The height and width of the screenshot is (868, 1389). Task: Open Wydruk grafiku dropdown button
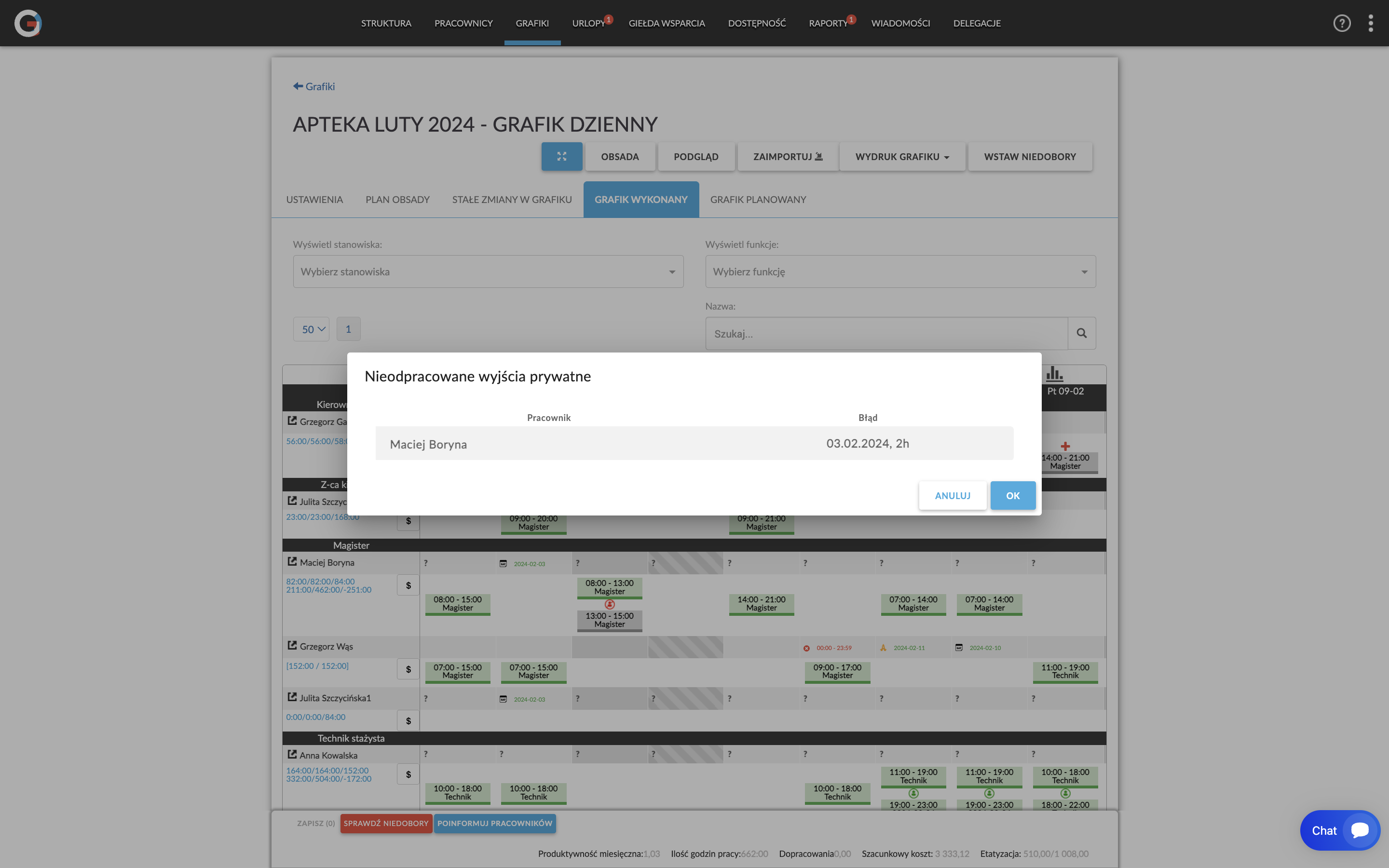[902, 157]
